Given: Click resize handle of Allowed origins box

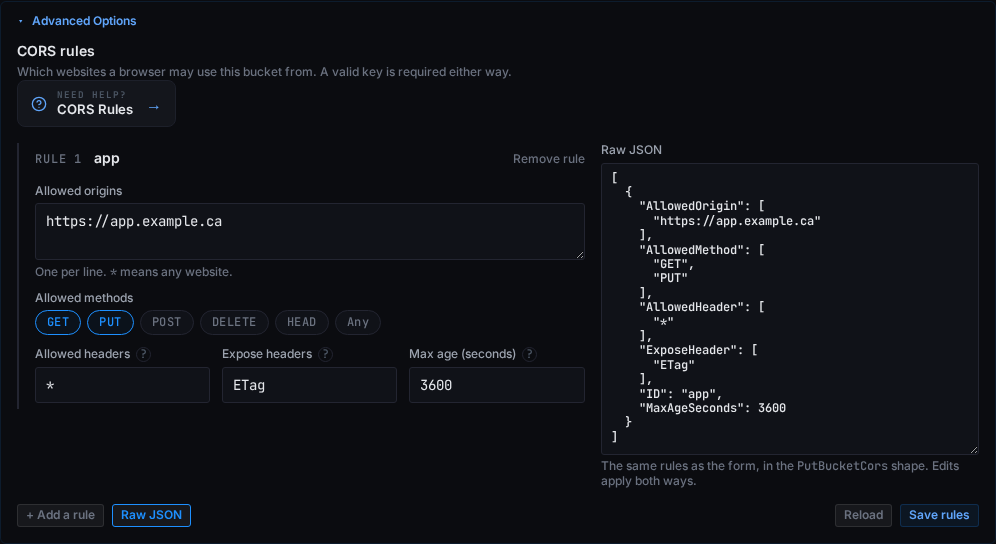Looking at the screenshot, I should pyautogui.click(x=580, y=255).
